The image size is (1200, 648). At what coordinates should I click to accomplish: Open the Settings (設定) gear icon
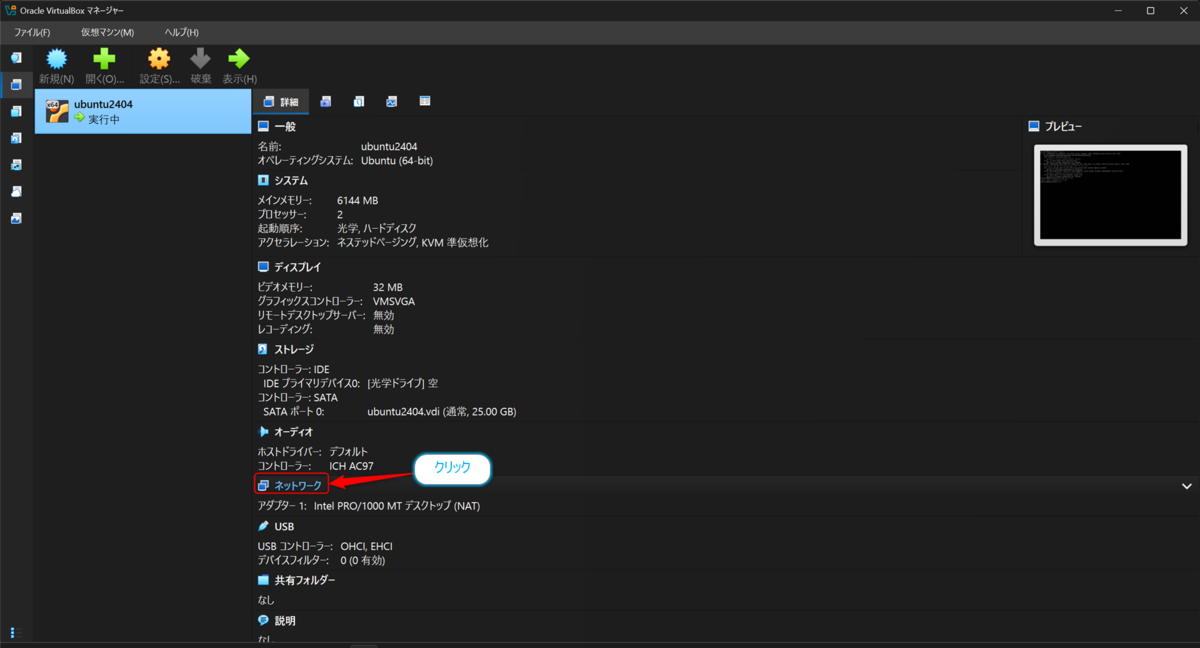click(x=159, y=59)
